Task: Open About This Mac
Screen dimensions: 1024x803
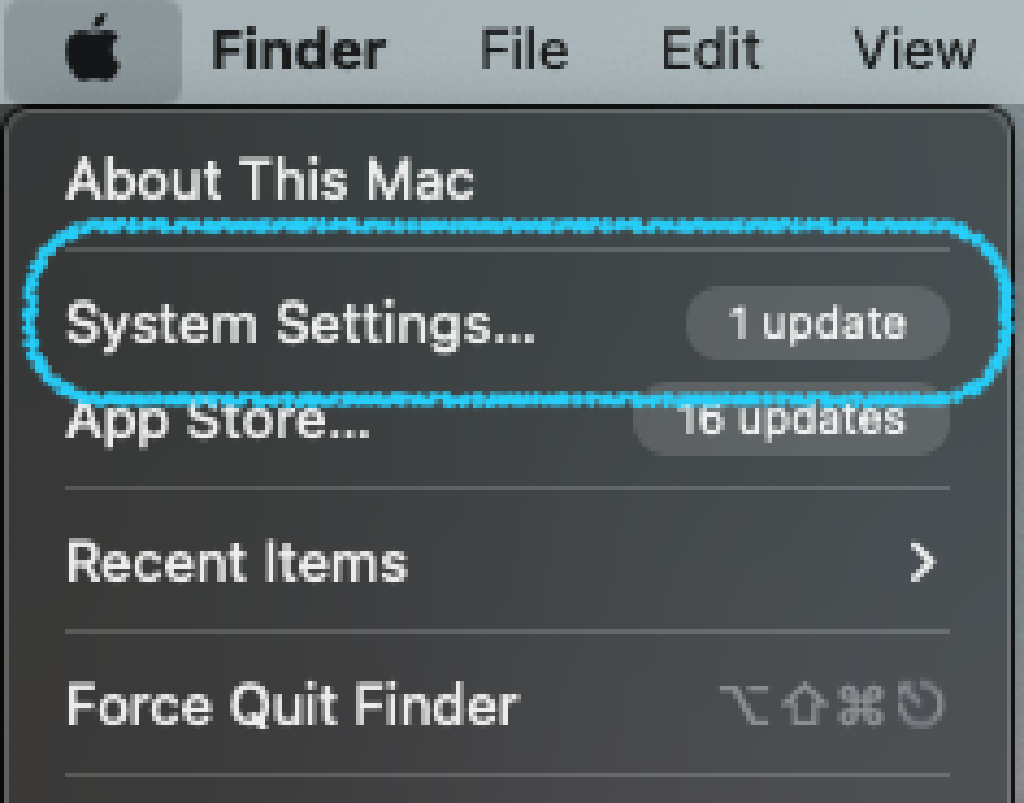Action: [x=270, y=180]
